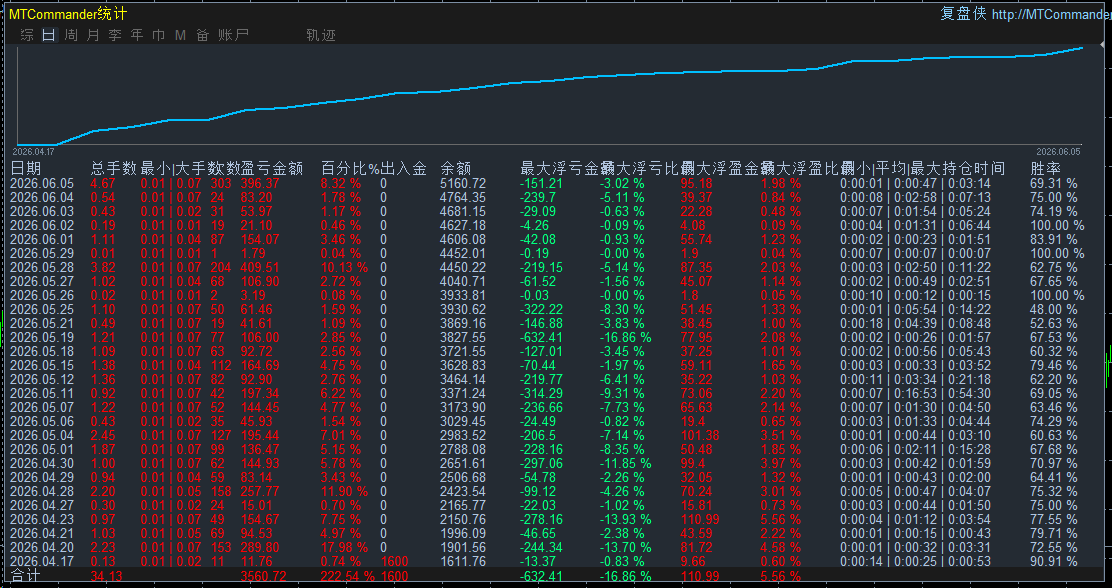Click the M tab

click(180, 35)
